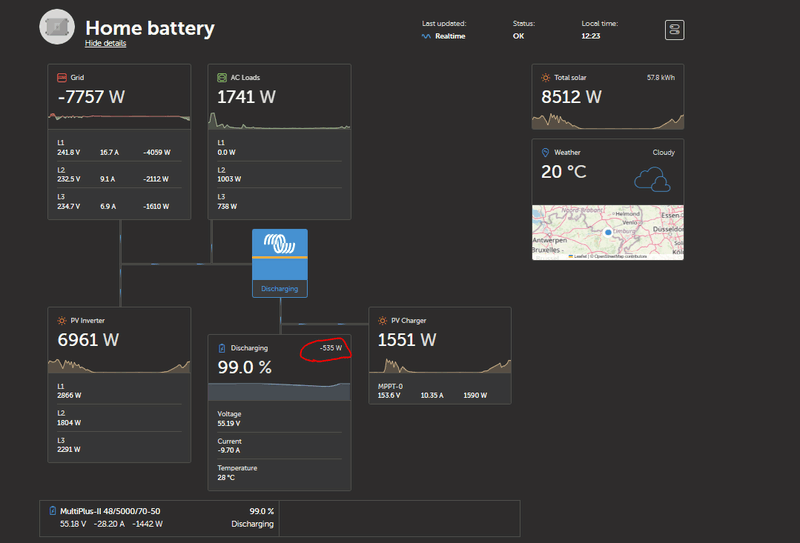Click the MPPT-0 voltage 153.6 V value

[x=389, y=396]
